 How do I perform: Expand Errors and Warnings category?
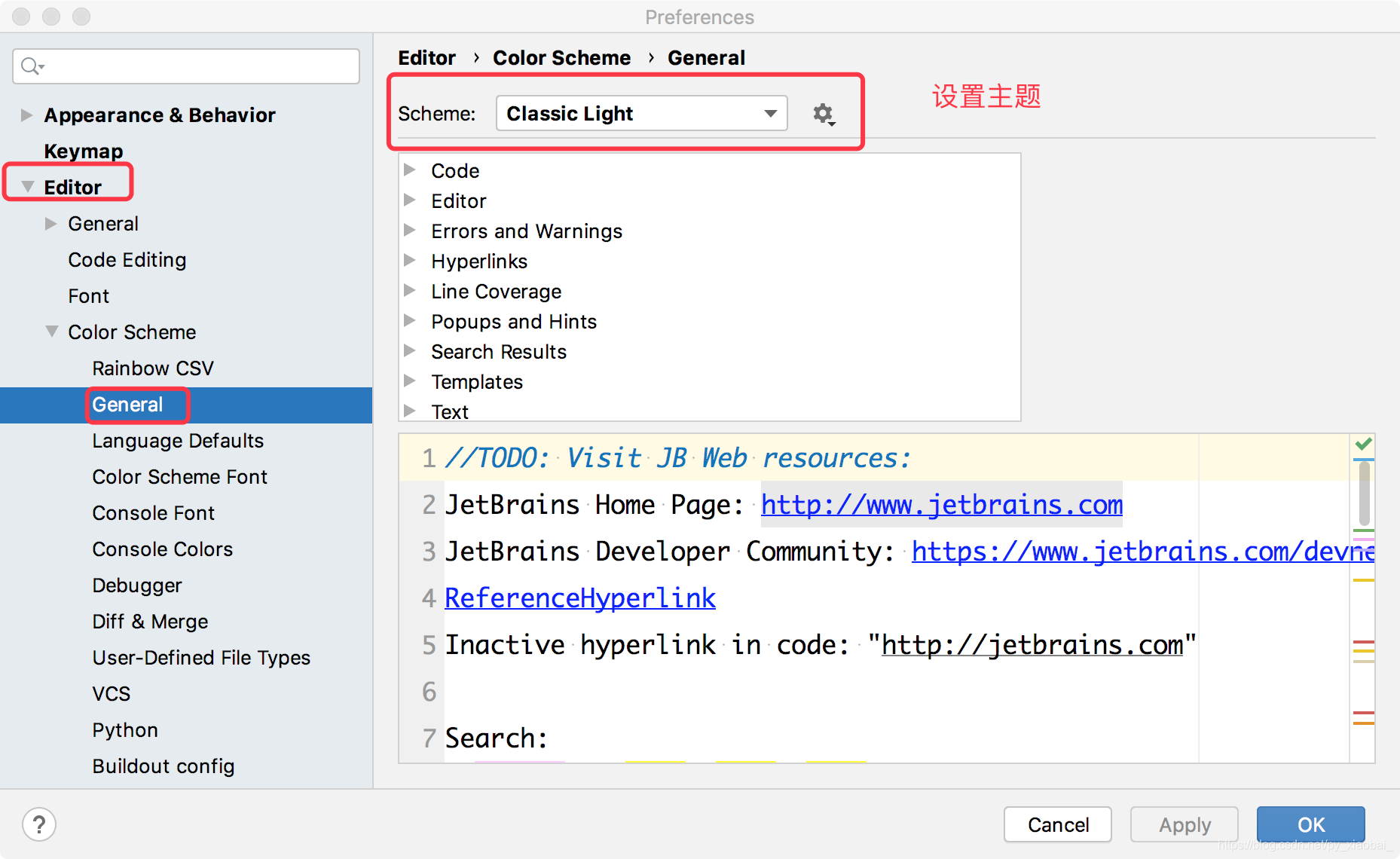tap(410, 231)
